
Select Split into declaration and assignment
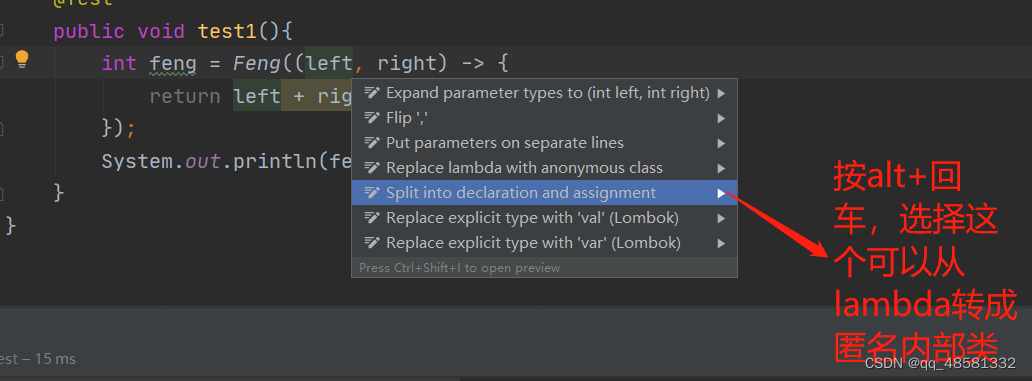click(544, 193)
